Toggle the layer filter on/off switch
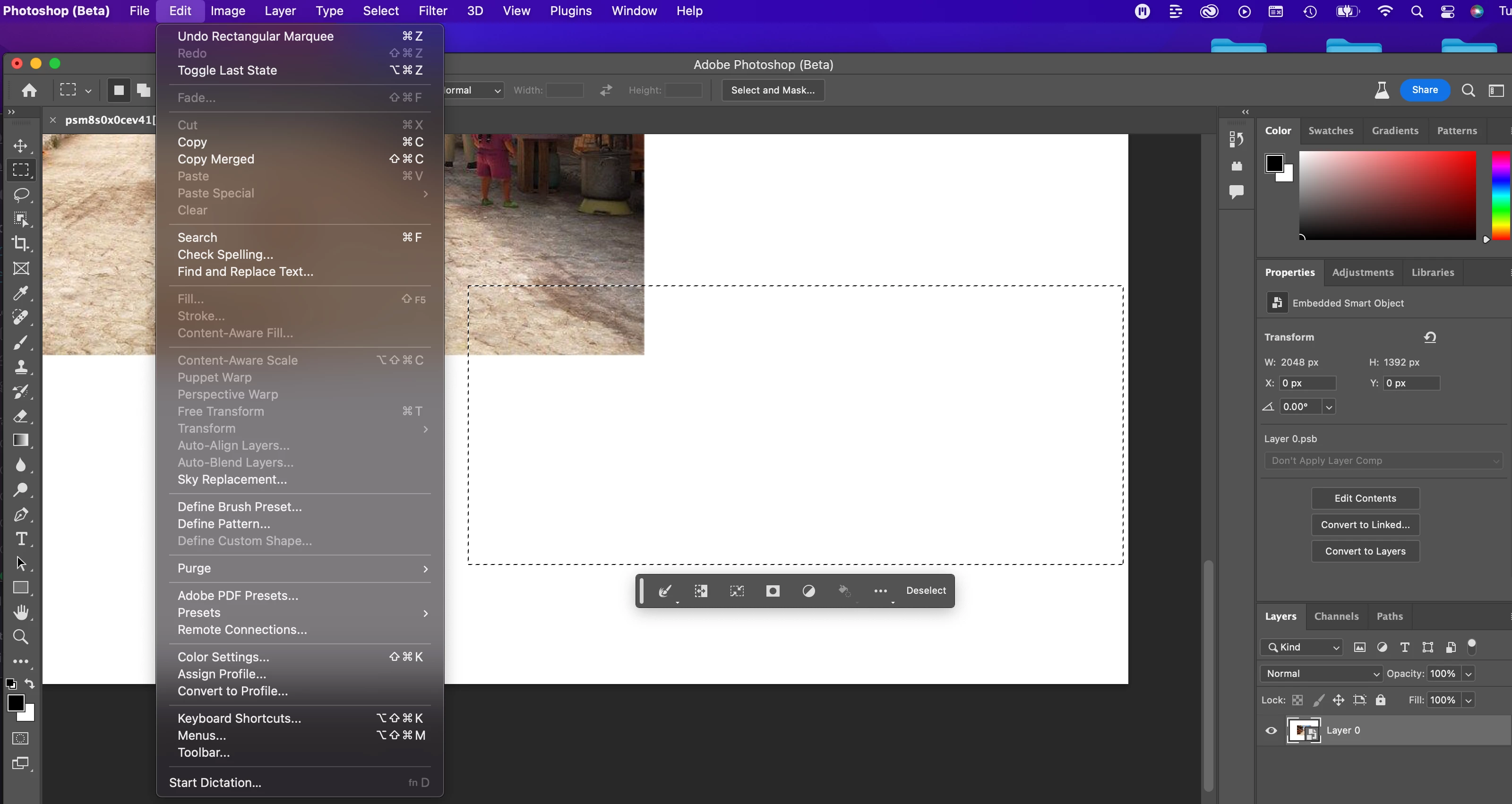This screenshot has width=1512, height=804. coord(1471,646)
